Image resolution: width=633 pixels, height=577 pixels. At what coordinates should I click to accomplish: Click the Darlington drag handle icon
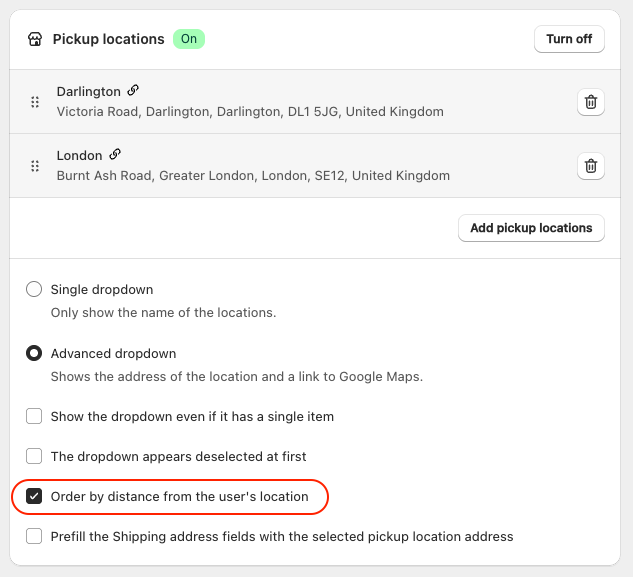tap(35, 102)
